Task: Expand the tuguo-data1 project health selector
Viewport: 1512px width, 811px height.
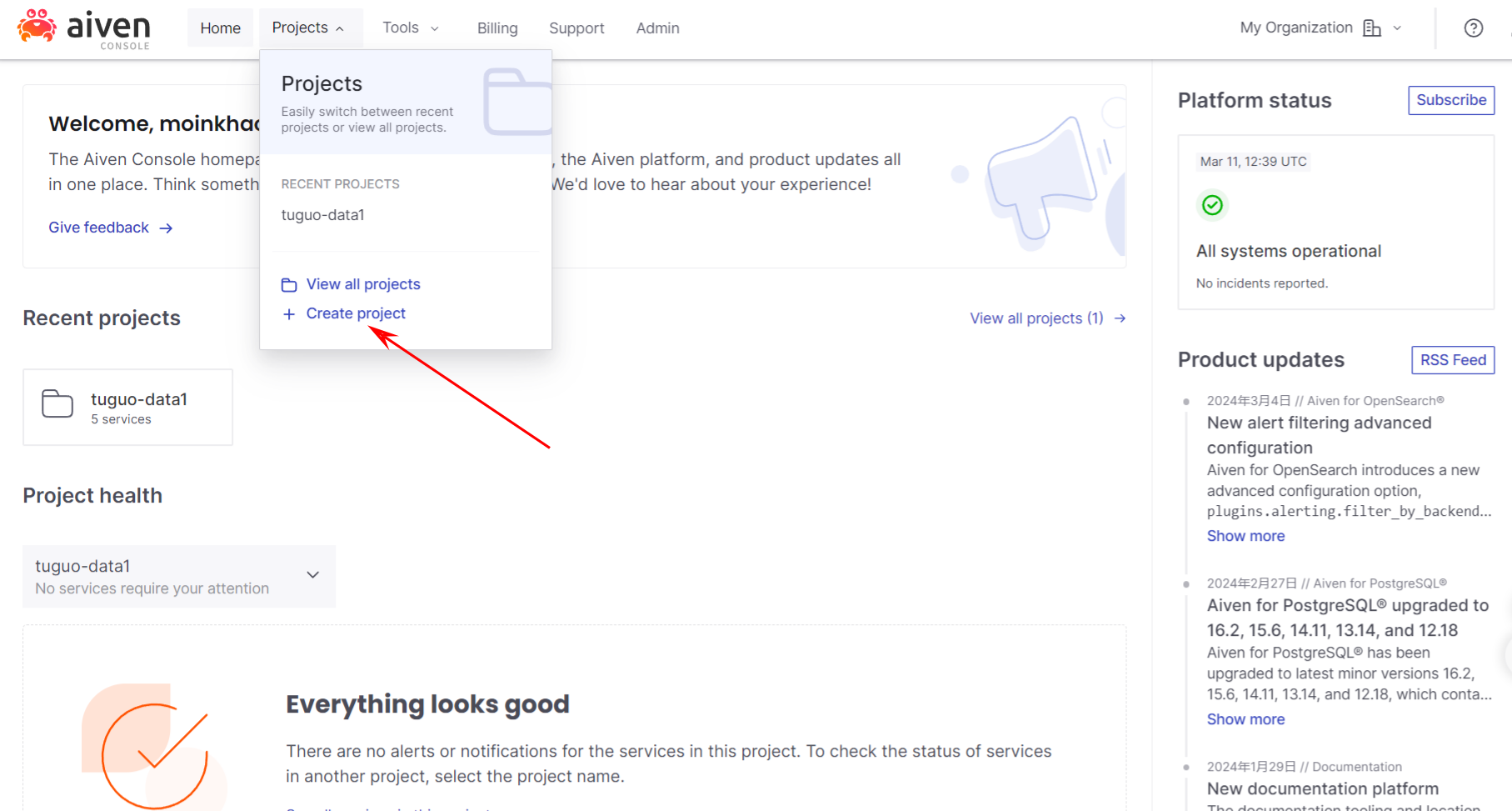Action: tap(312, 575)
